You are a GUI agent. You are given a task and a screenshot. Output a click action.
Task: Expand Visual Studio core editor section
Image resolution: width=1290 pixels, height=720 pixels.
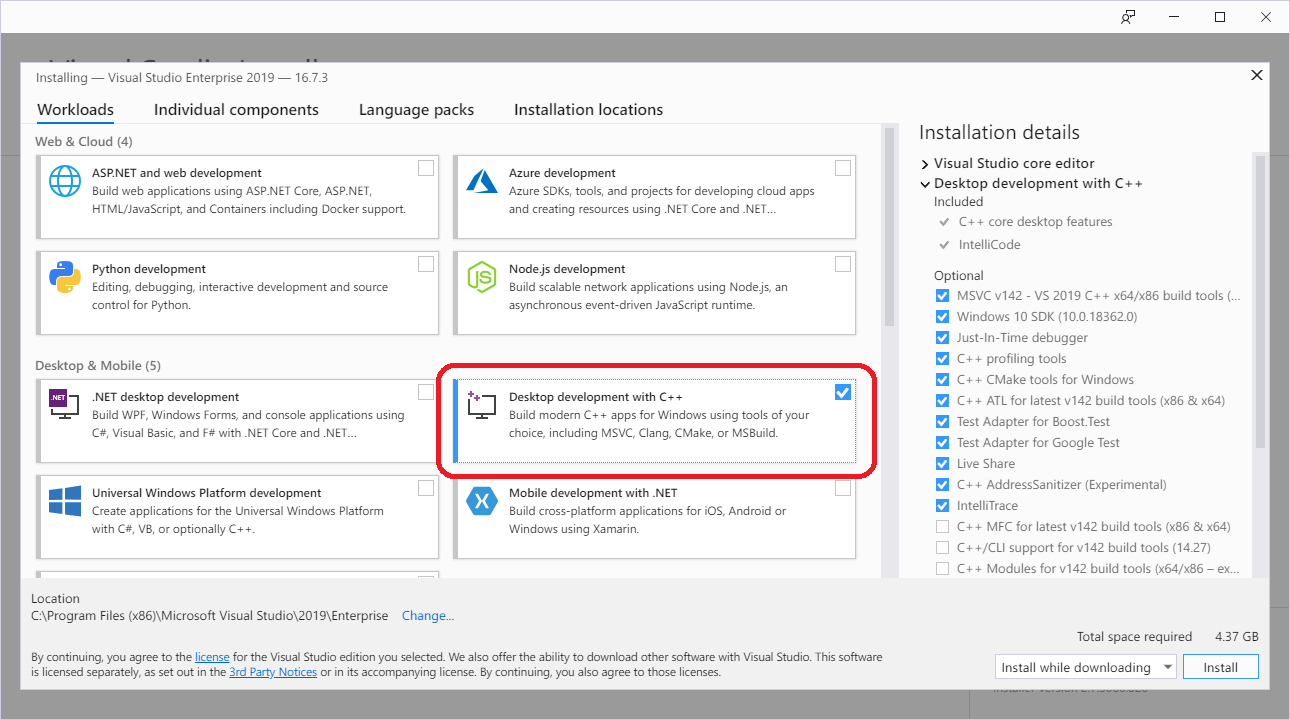[925, 163]
